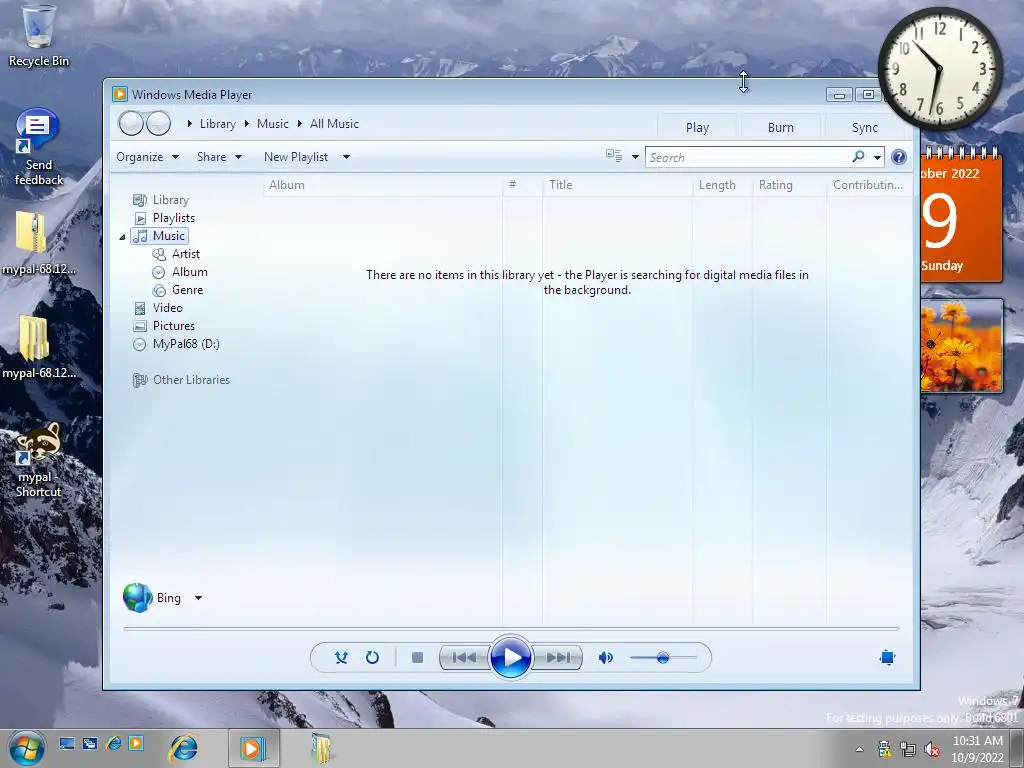Click the flower slideshow gadget
The image size is (1024, 768).
click(961, 345)
